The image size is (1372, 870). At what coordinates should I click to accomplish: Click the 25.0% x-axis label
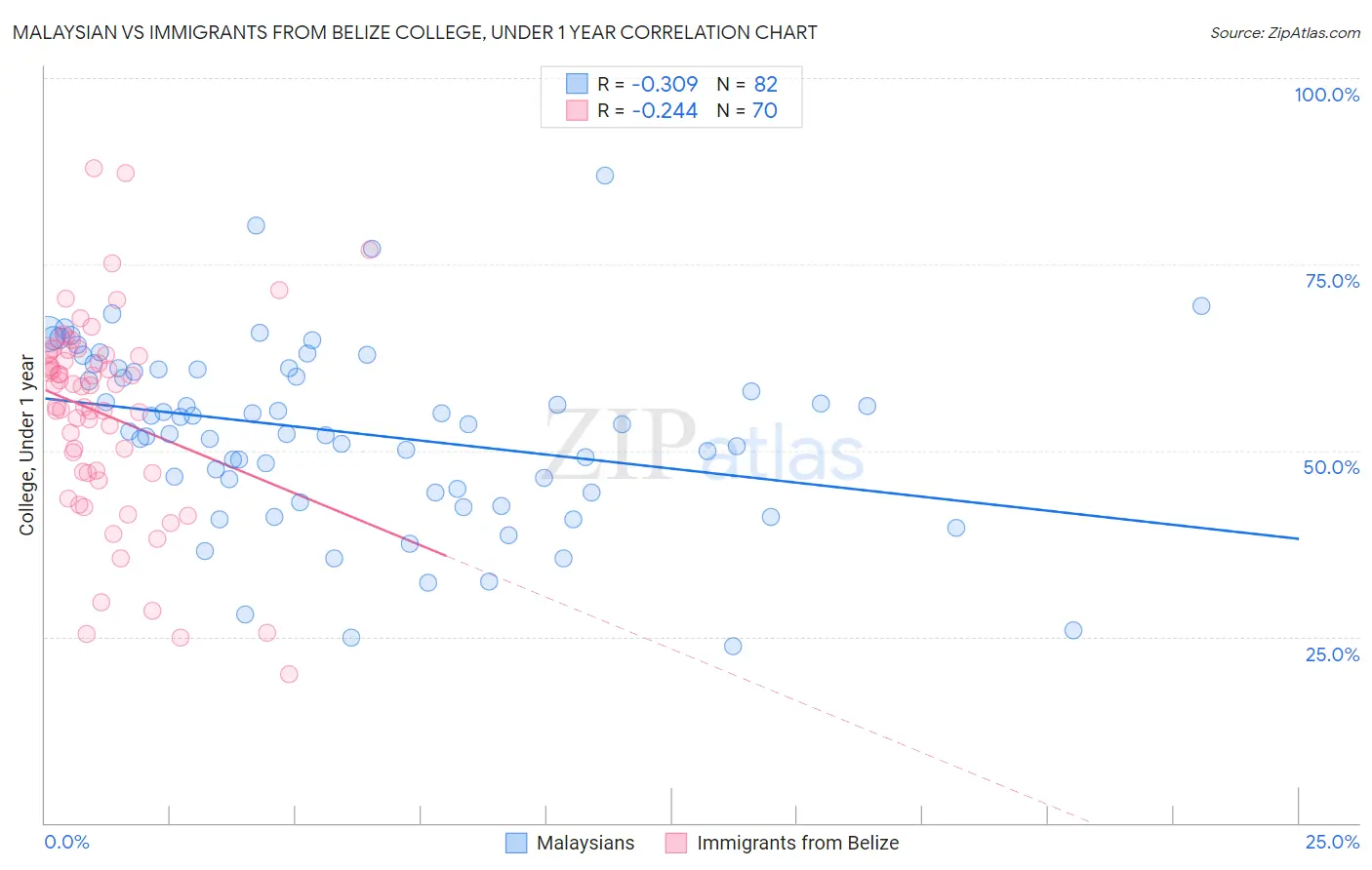[x=1333, y=842]
